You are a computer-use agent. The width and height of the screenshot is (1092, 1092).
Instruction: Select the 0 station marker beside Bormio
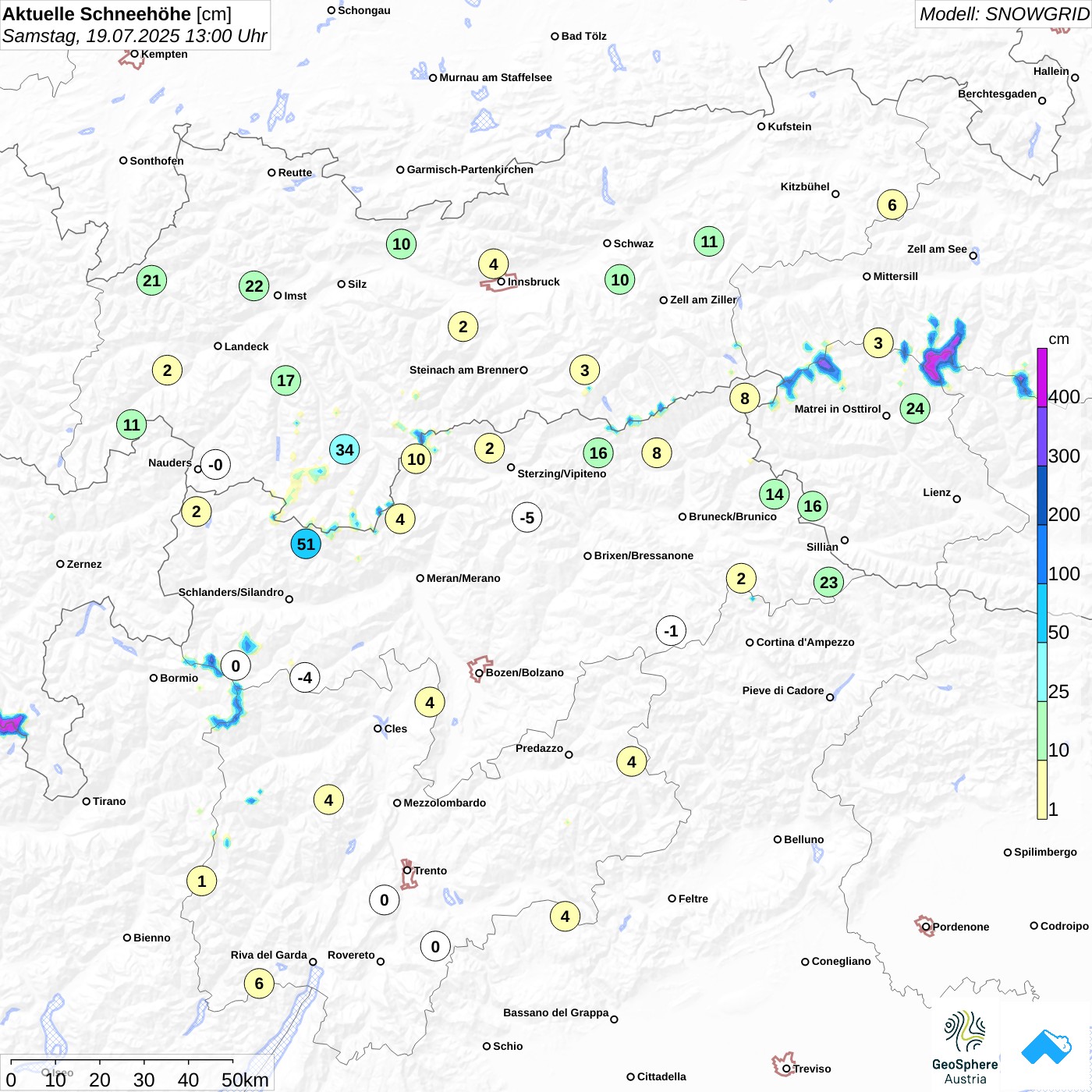(x=236, y=665)
